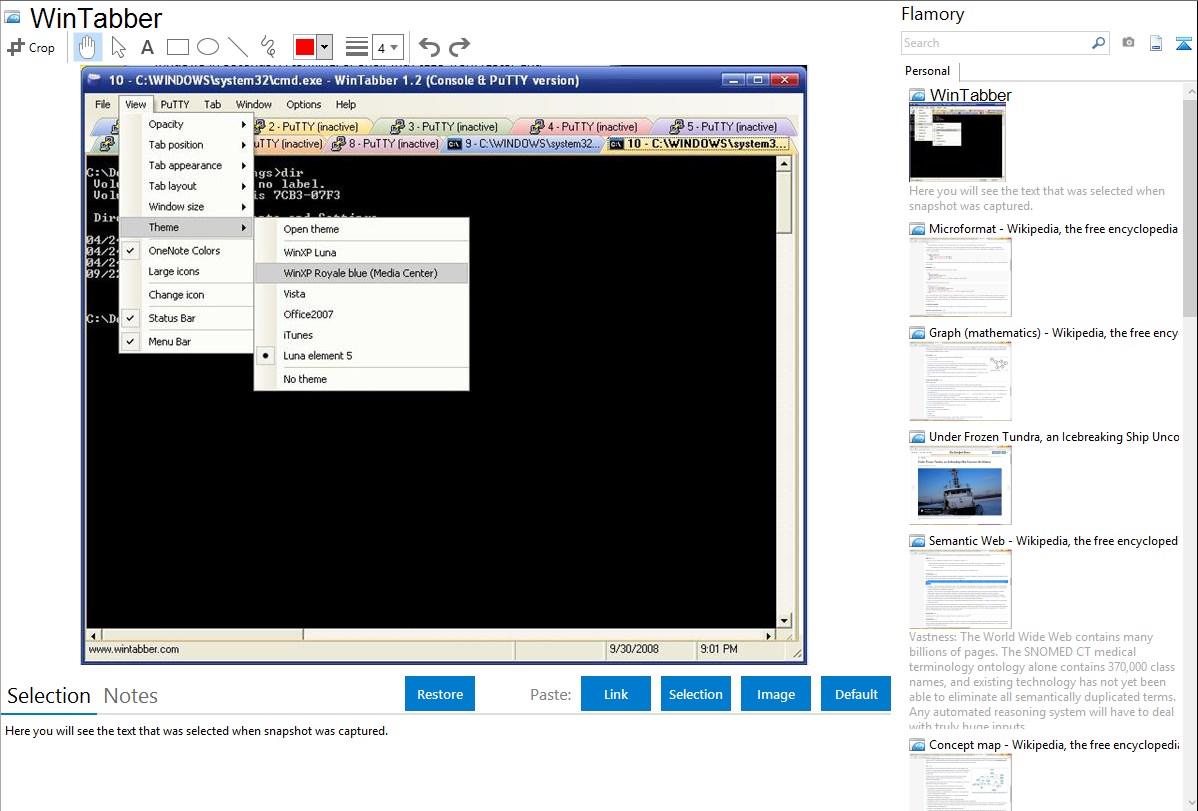Click the red color swatch
1198x811 pixels.
305,47
